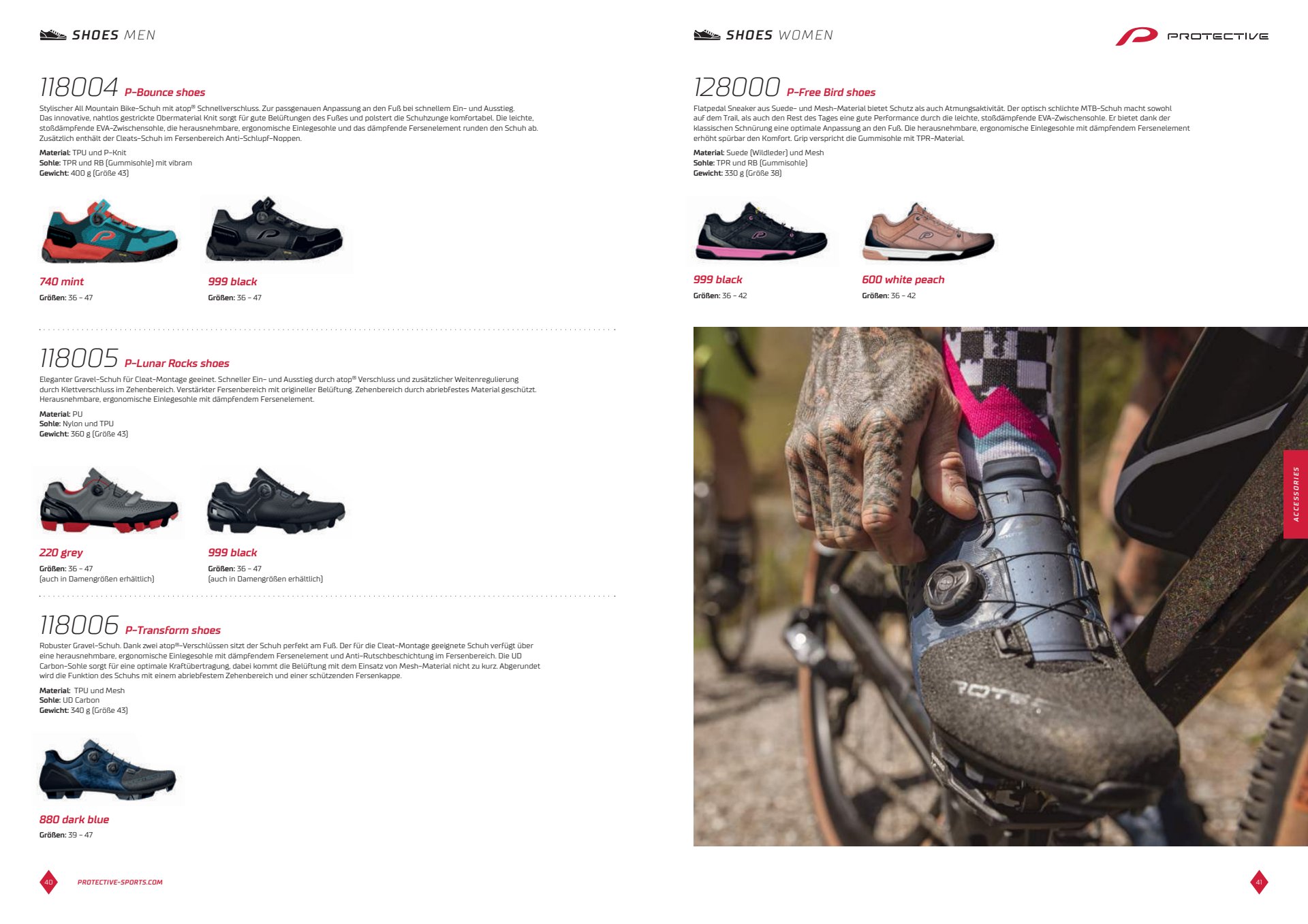Click the shoe icon beside SHOES MEN
Viewport: 1308px width, 924px height.
tap(53, 35)
